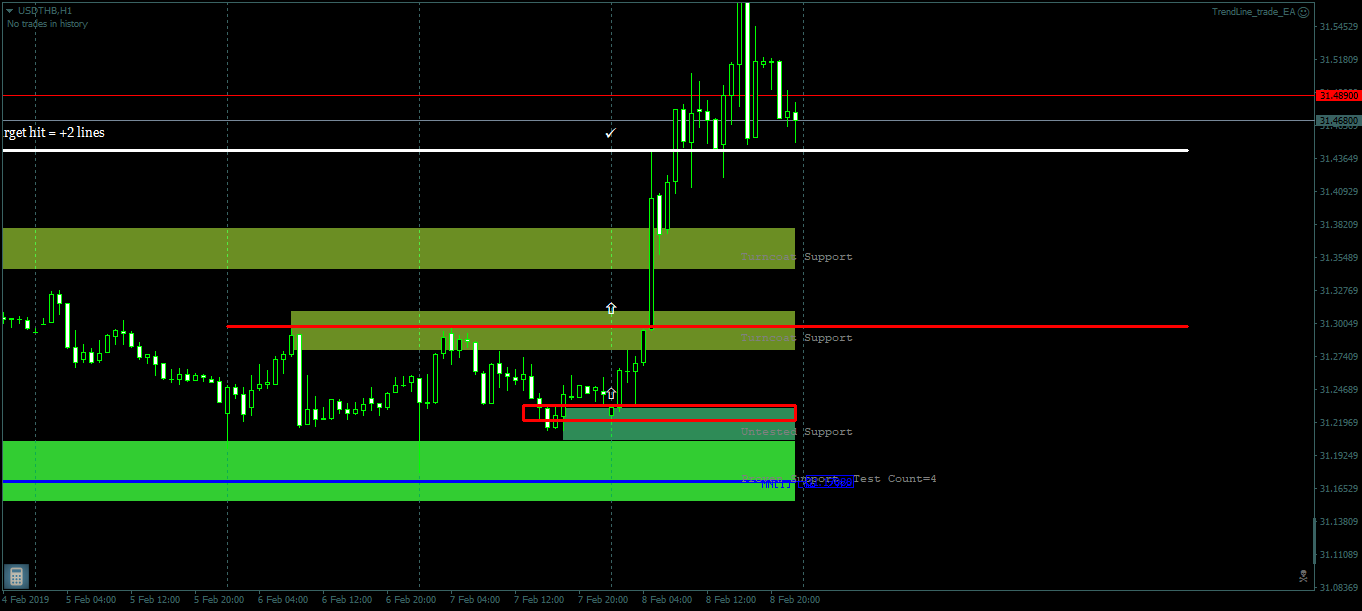
Task: Click the upper blue up-arrow marker
Action: coord(611,308)
